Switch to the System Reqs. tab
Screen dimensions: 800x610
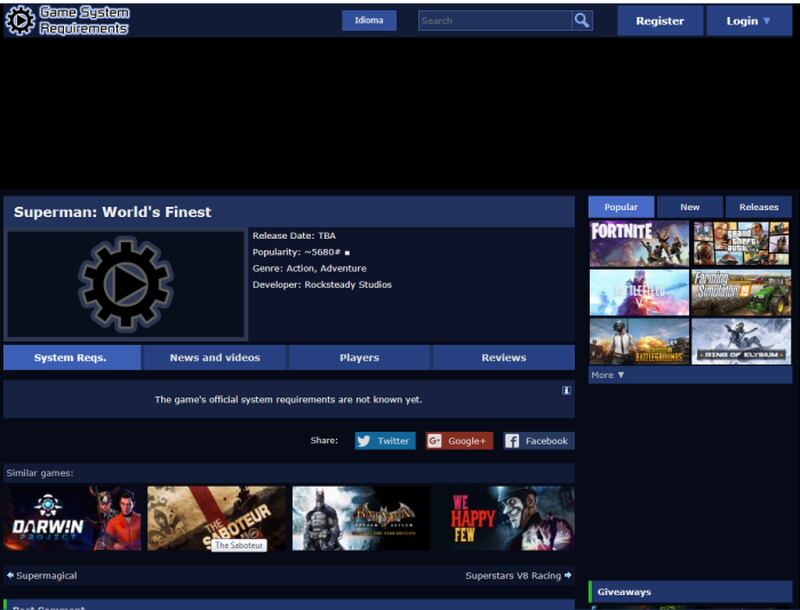pos(72,358)
